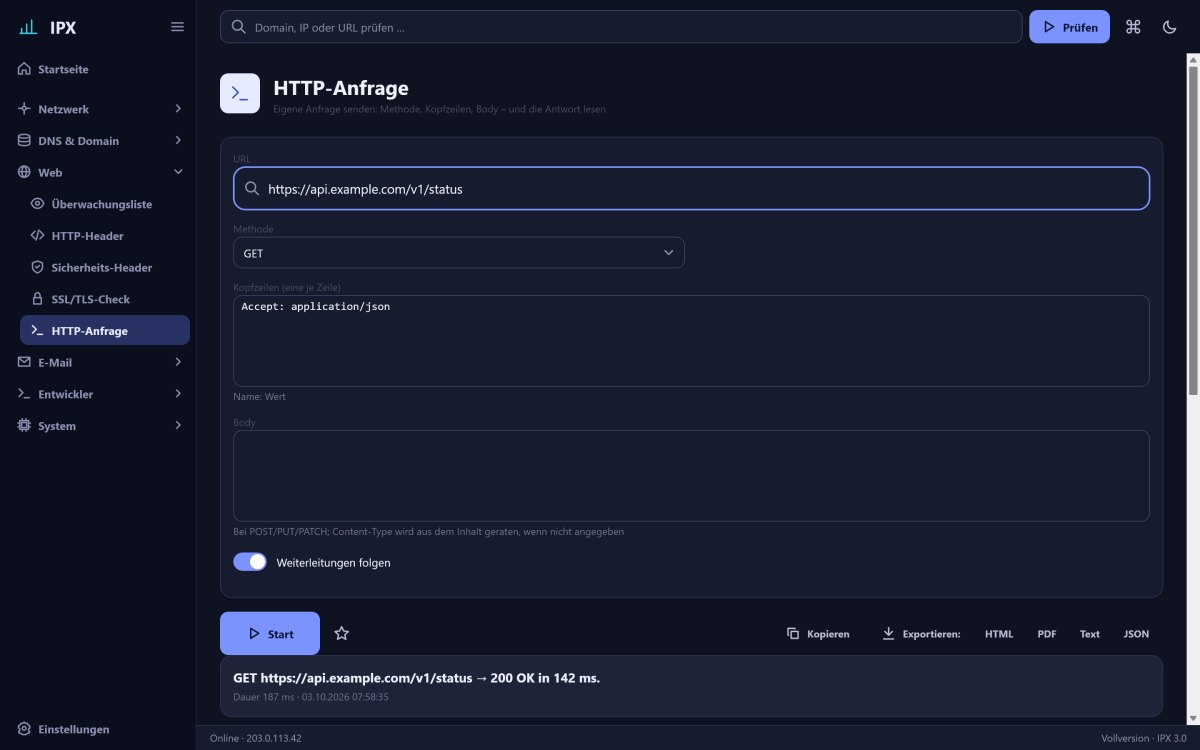Click the result line '200 OK in 142 ms'
Screen dimensions: 1200x750
click(545, 678)
